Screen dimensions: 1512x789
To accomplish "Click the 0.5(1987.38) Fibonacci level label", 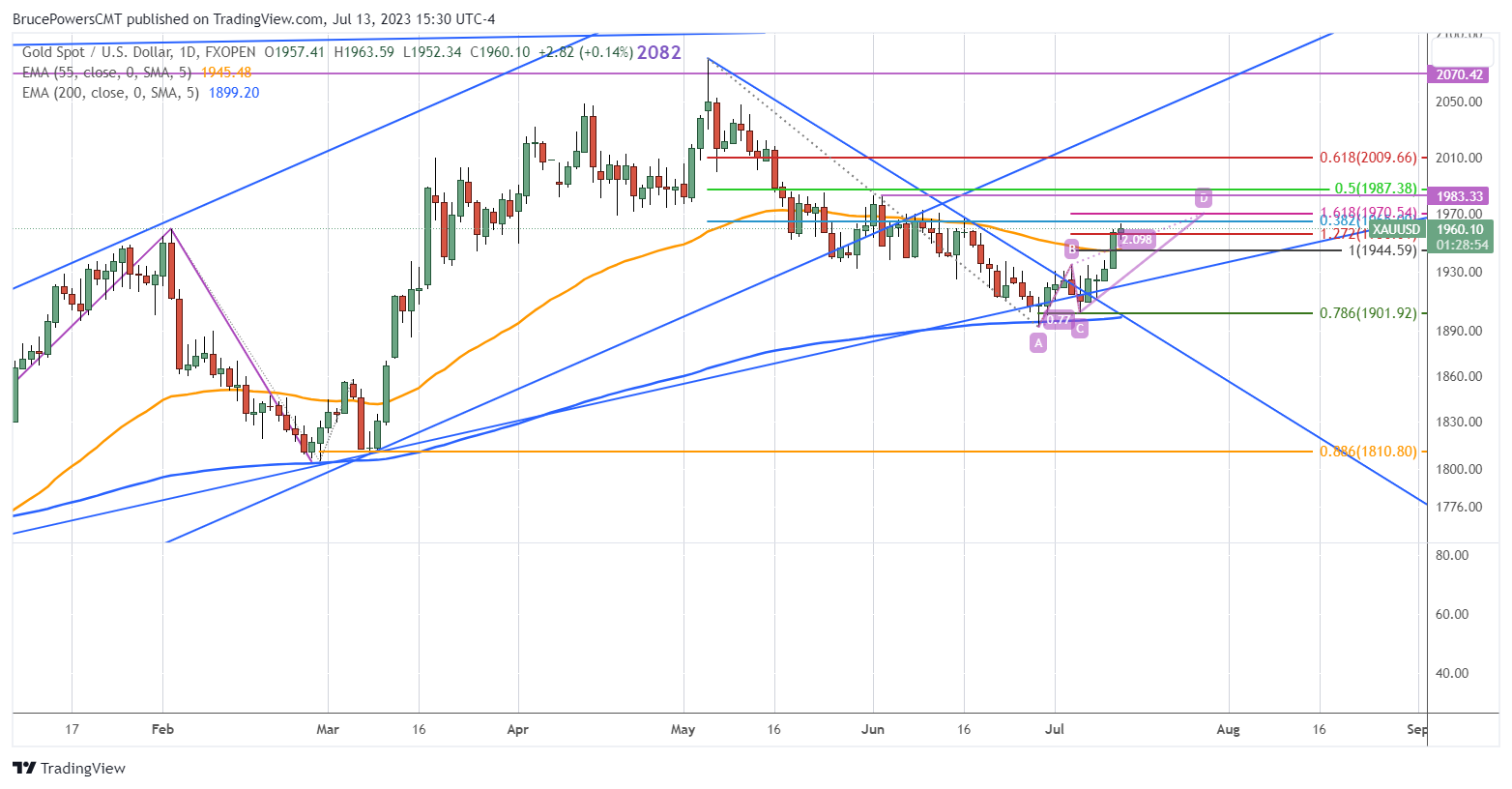I will pos(1376,189).
